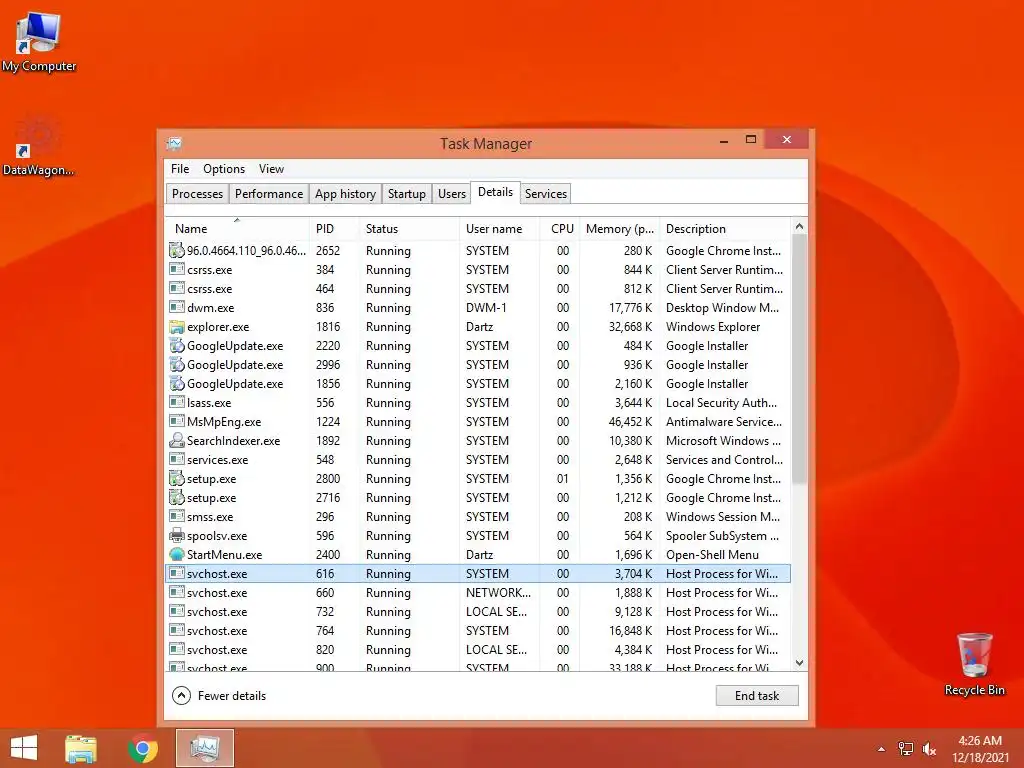Click the Windows Start button
The image size is (1024, 768).
[24, 748]
